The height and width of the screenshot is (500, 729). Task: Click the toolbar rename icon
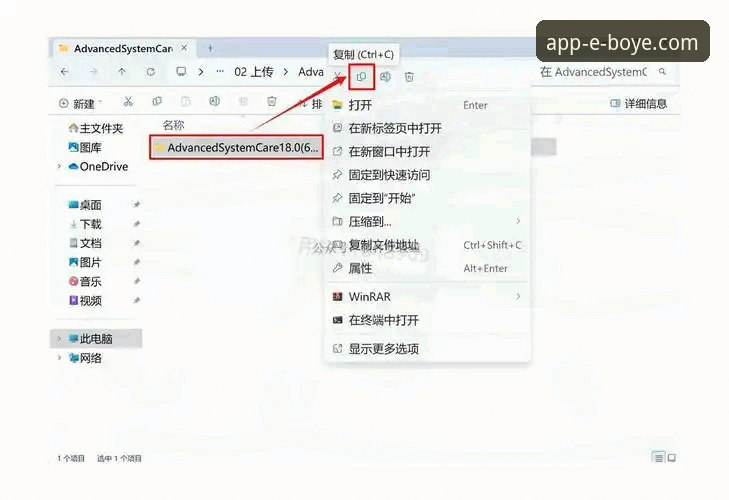(x=214, y=101)
